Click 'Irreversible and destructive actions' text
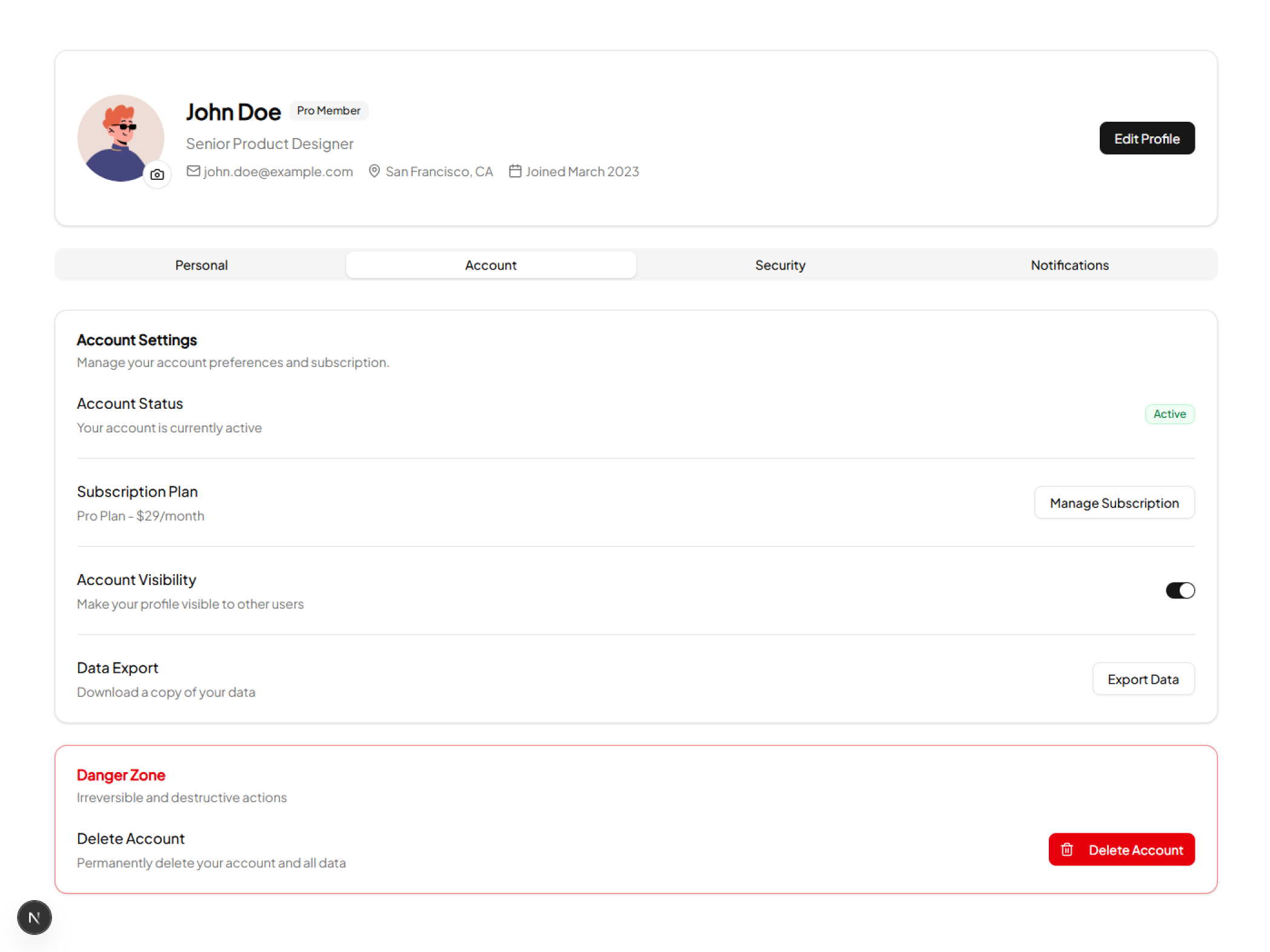Screen dimensions: 1270x952 click(x=182, y=798)
